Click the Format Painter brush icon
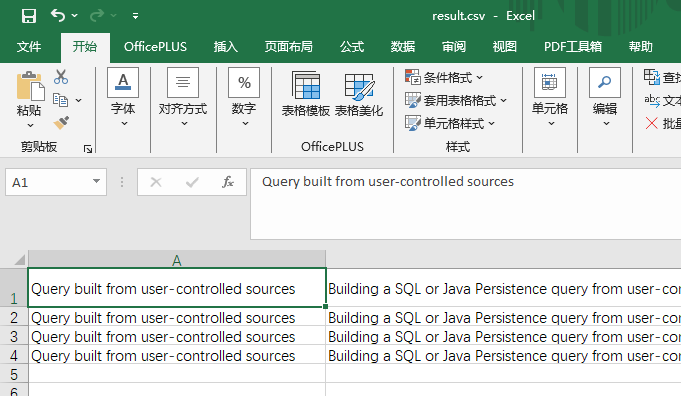This screenshot has width=681, height=396. click(x=61, y=123)
